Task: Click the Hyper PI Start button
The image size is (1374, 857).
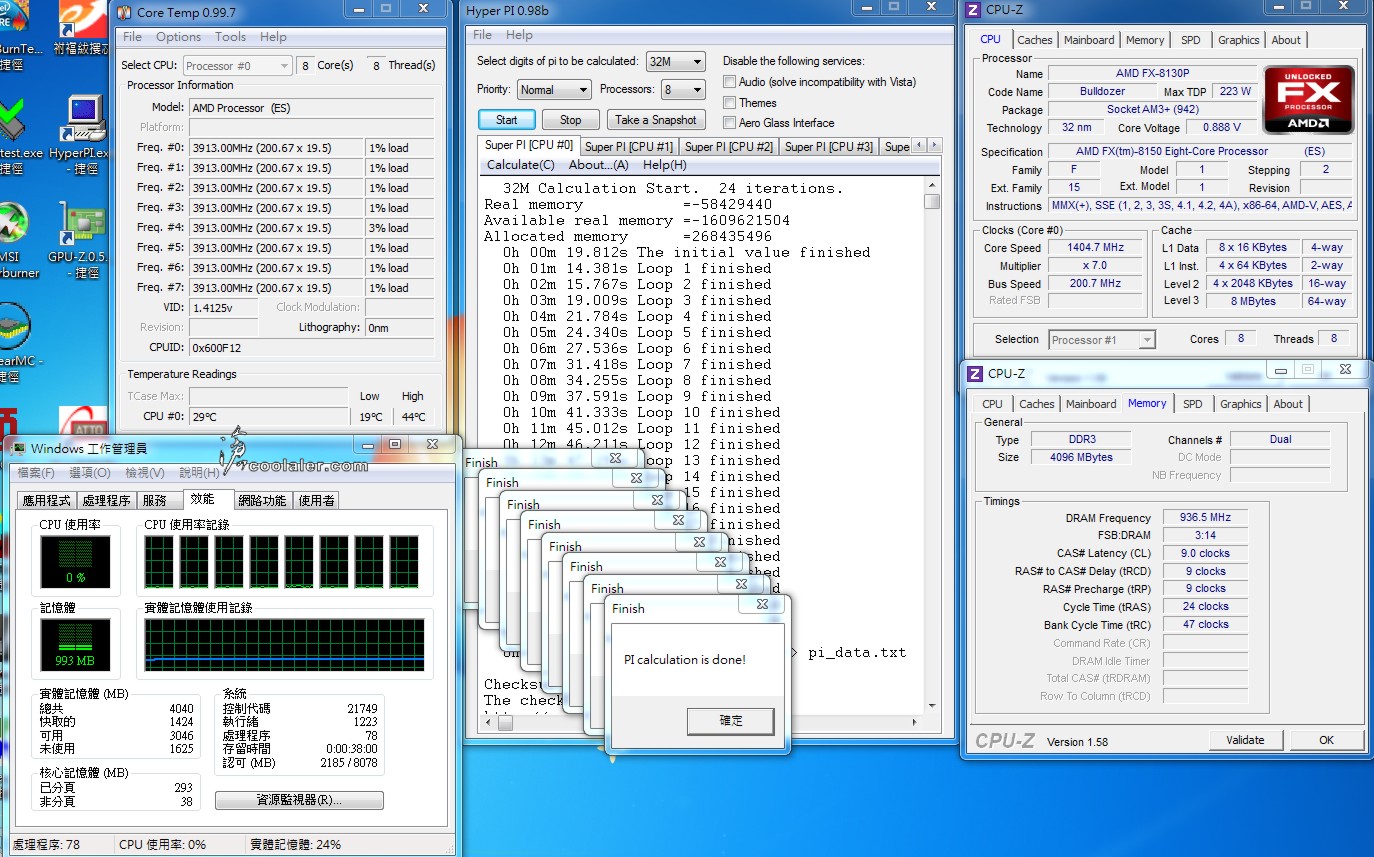Action: (506, 119)
